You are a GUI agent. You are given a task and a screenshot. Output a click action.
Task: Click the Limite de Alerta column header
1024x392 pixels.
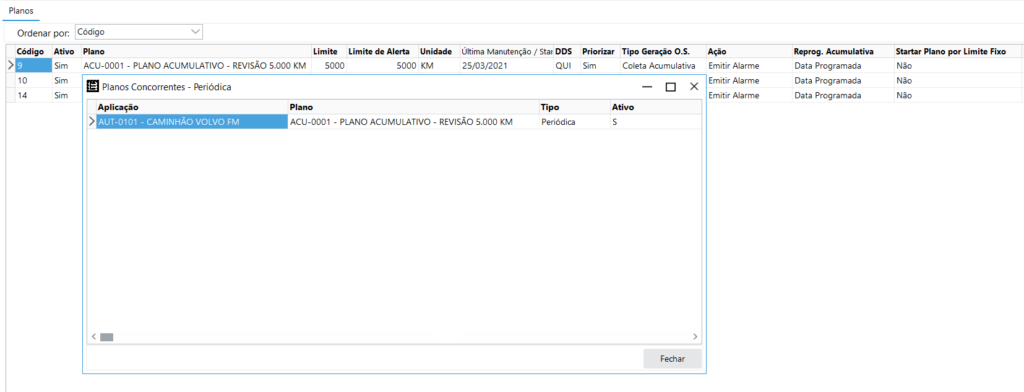coord(381,51)
